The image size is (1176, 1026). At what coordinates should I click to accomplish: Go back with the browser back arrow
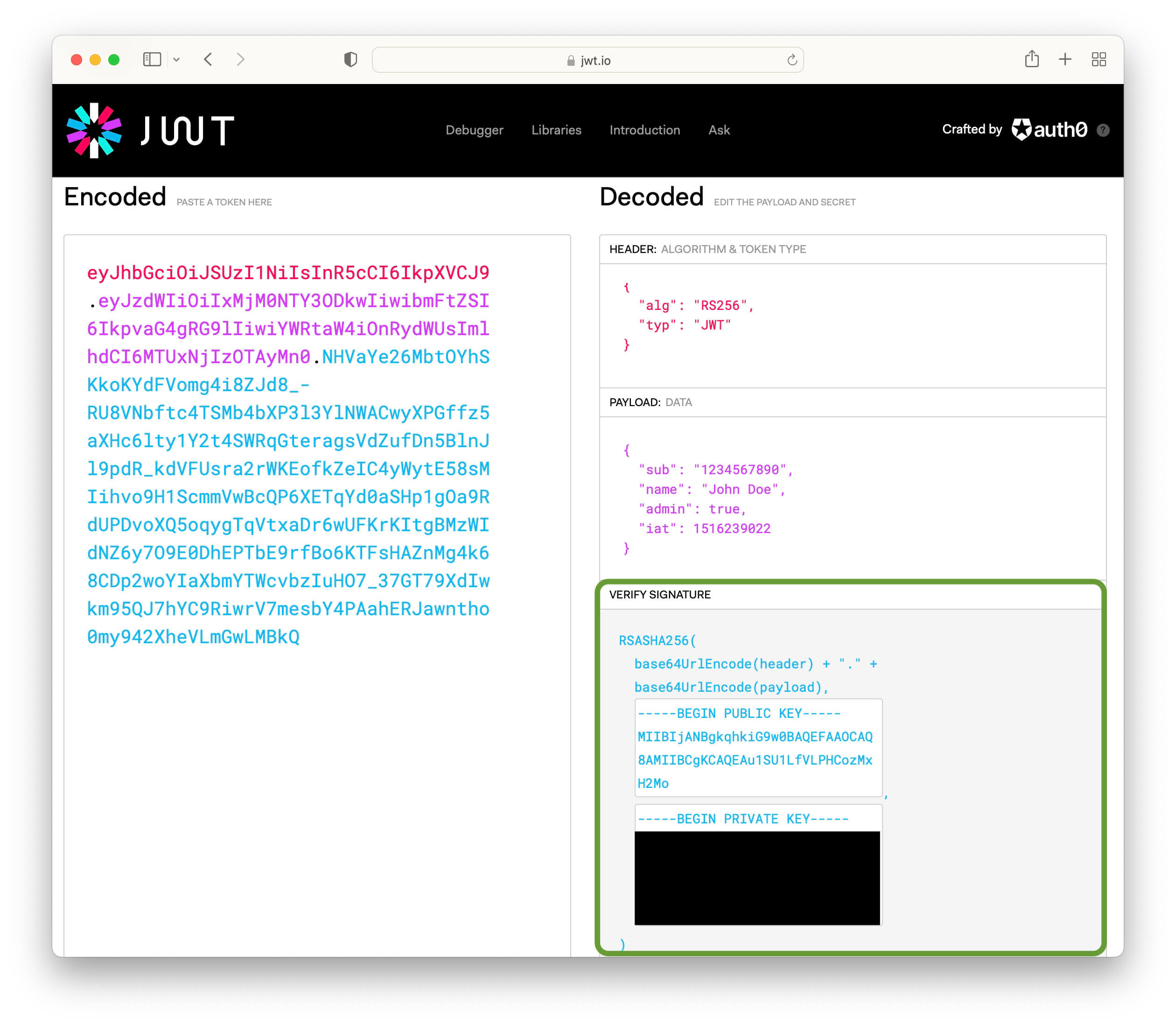click(208, 60)
